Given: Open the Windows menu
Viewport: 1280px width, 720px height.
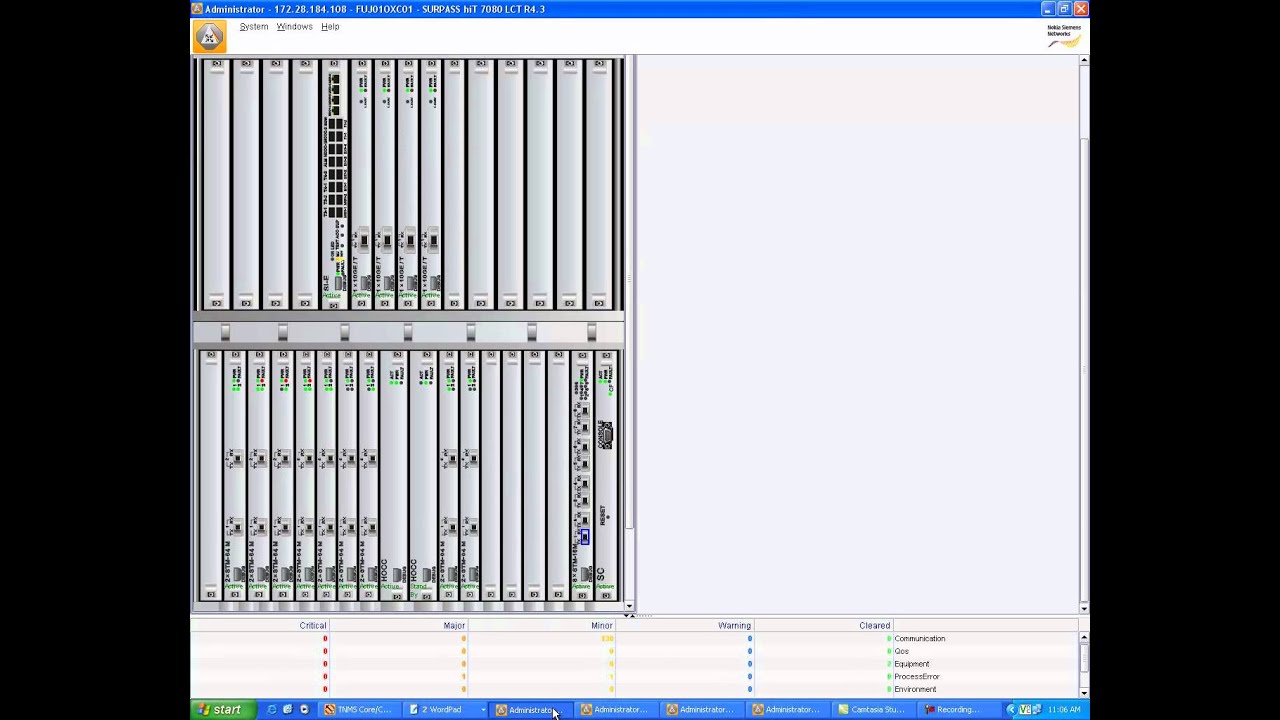Looking at the screenshot, I should click(294, 27).
